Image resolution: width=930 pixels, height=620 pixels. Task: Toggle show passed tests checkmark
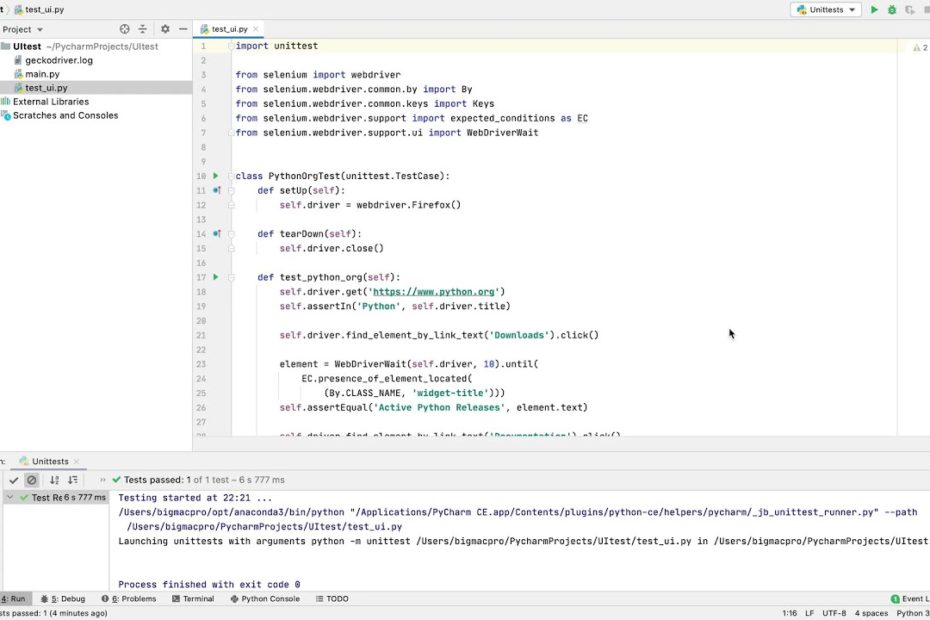coord(14,480)
